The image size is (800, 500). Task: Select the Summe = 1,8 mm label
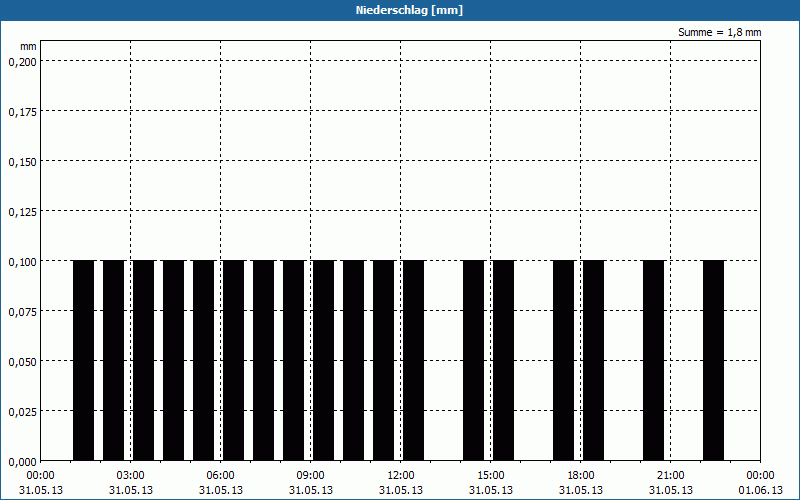click(x=719, y=32)
